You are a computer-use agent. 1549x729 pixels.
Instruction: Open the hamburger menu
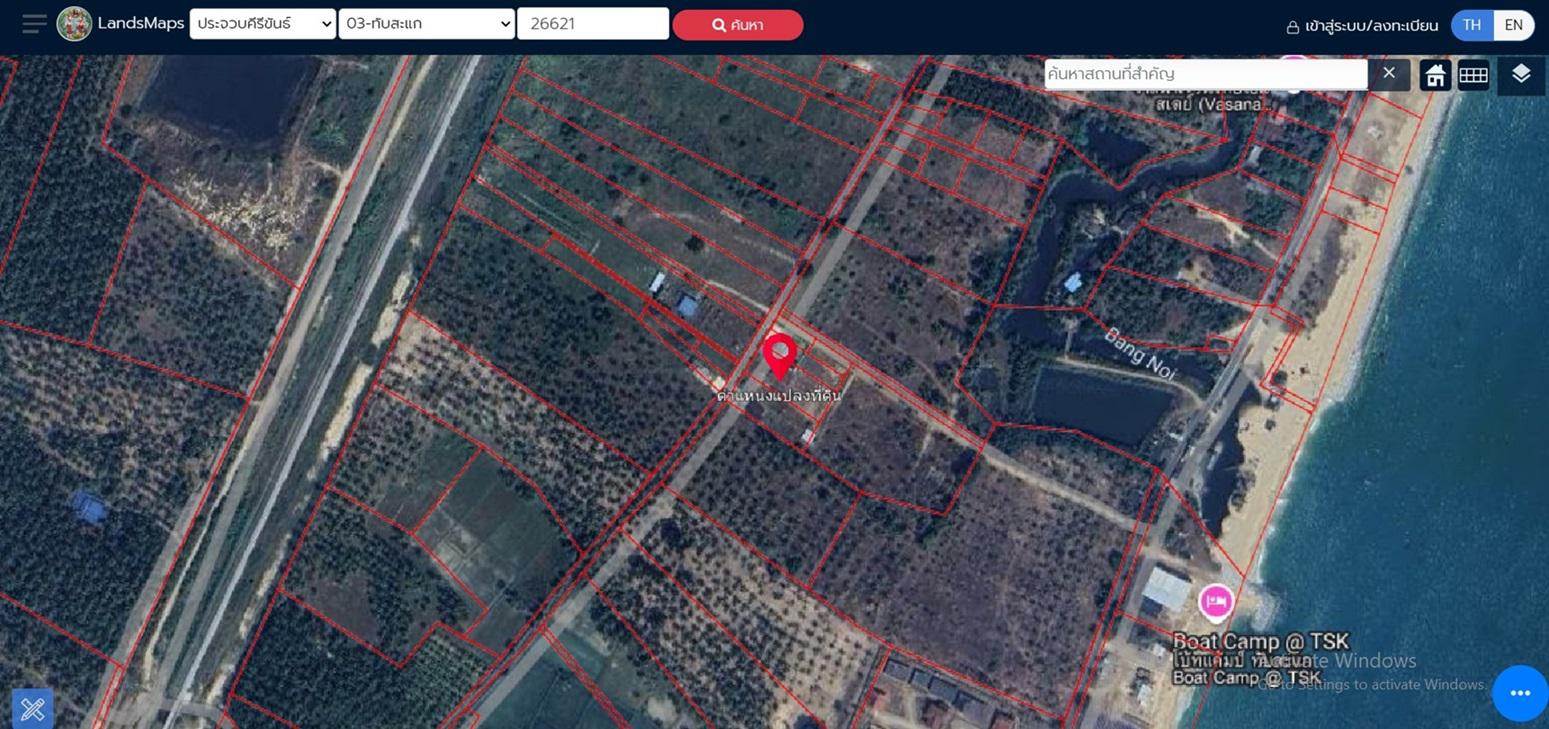point(34,24)
